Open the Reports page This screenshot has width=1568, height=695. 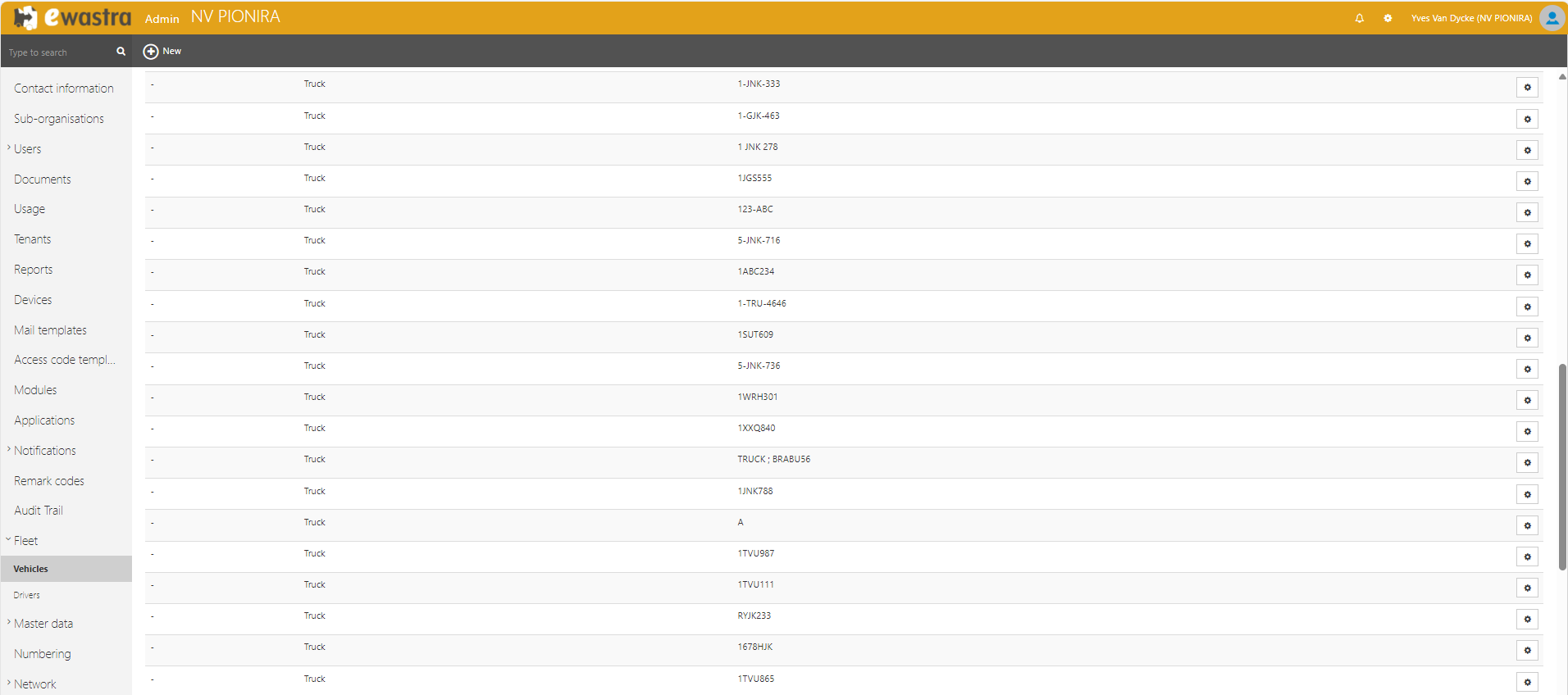pos(34,270)
